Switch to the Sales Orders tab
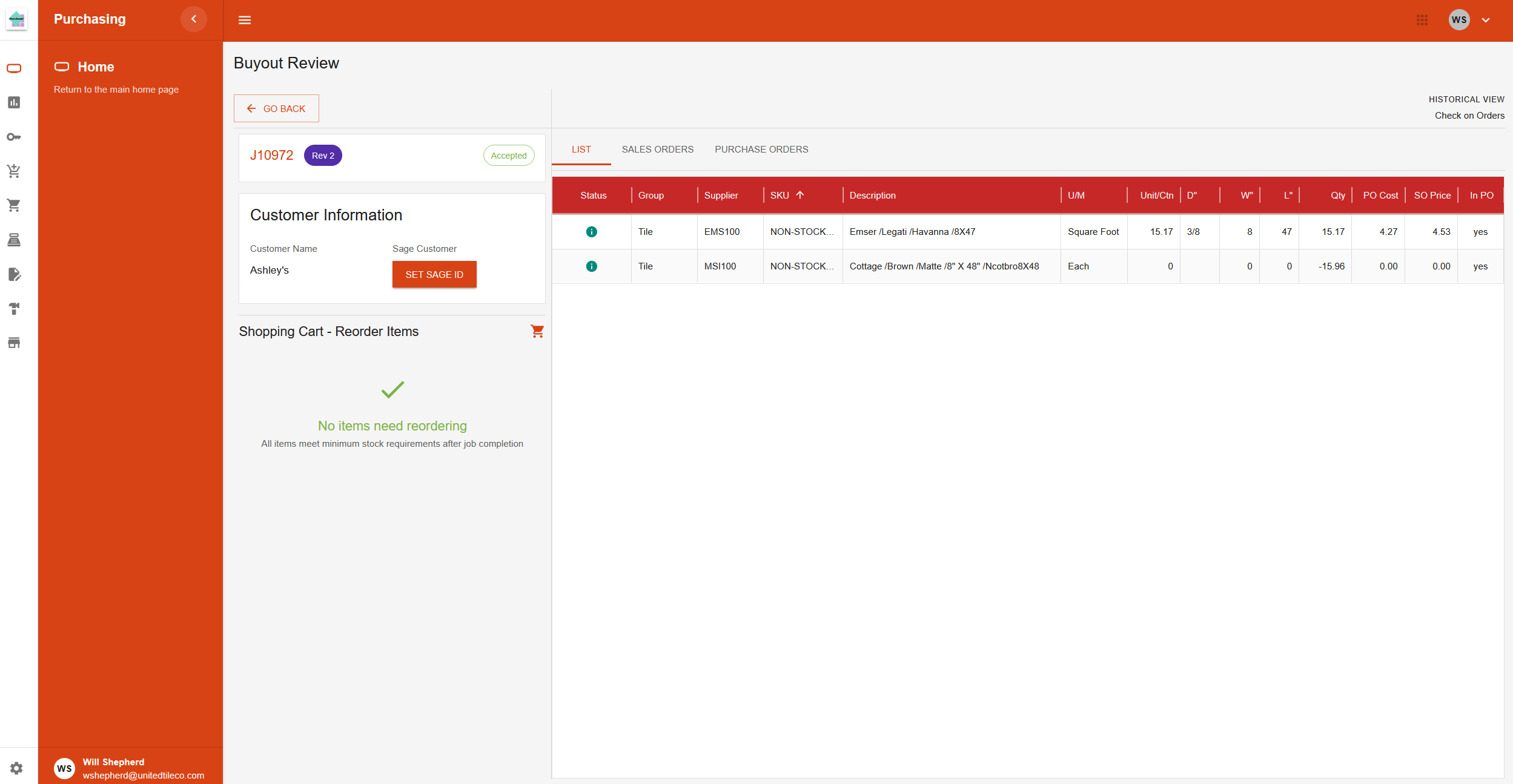This screenshot has width=1513, height=784. pos(657,149)
